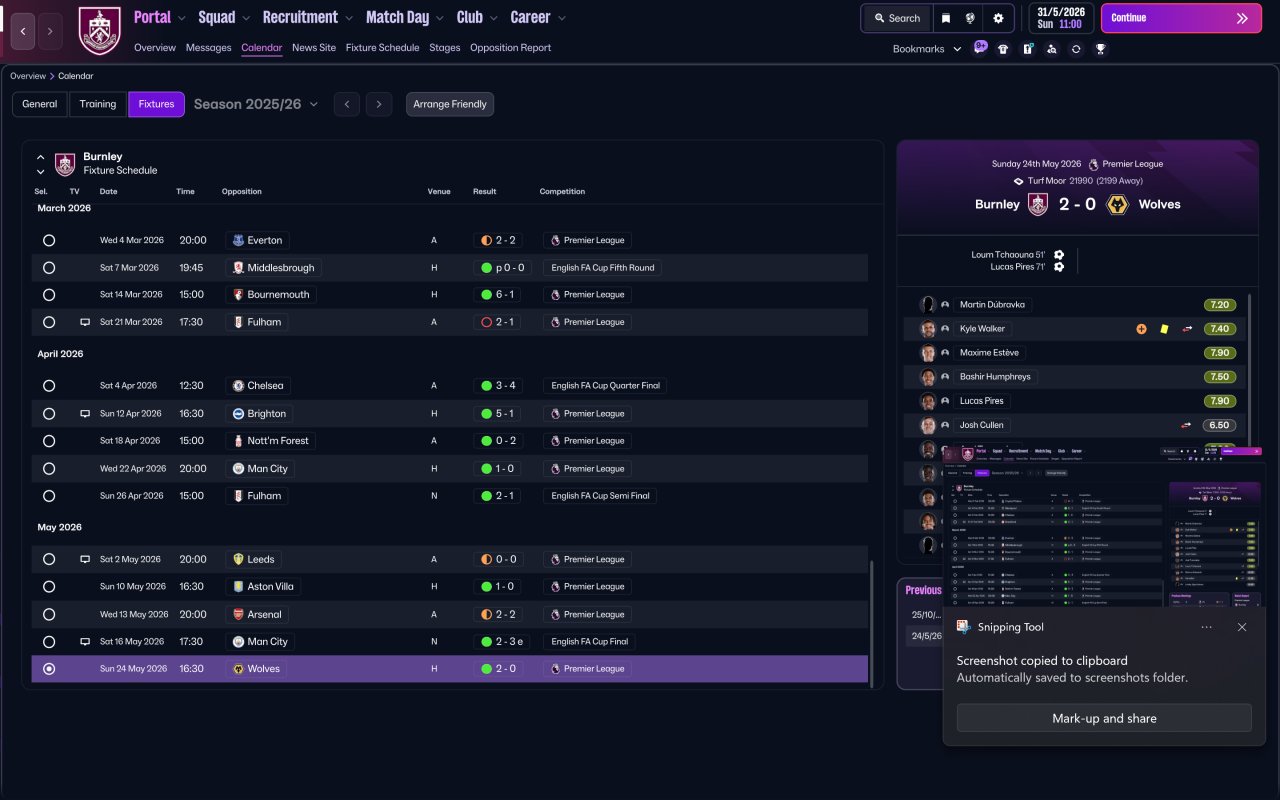Viewport: 1280px width, 800px height.
Task: Click Mark-up and share in Snipping Tool notification
Action: pyautogui.click(x=1104, y=718)
